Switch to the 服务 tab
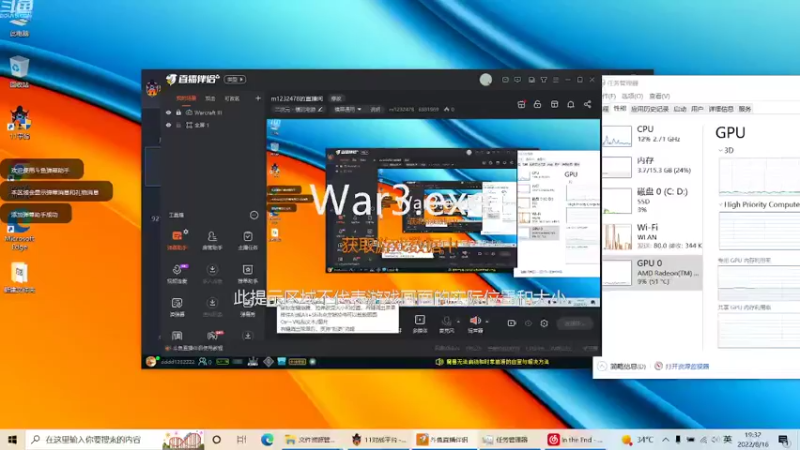Image resolution: width=800 pixels, height=450 pixels. click(x=745, y=109)
